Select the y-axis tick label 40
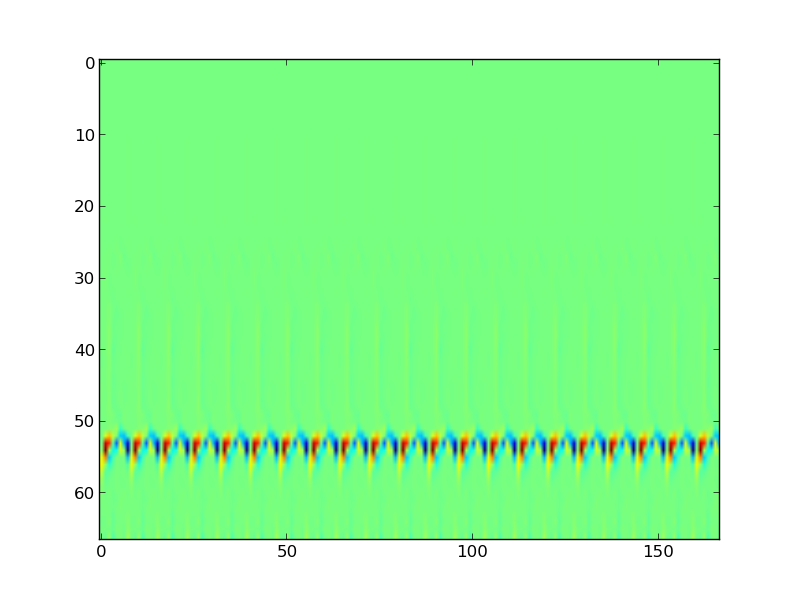This screenshot has height=600, width=800. (x=84, y=350)
